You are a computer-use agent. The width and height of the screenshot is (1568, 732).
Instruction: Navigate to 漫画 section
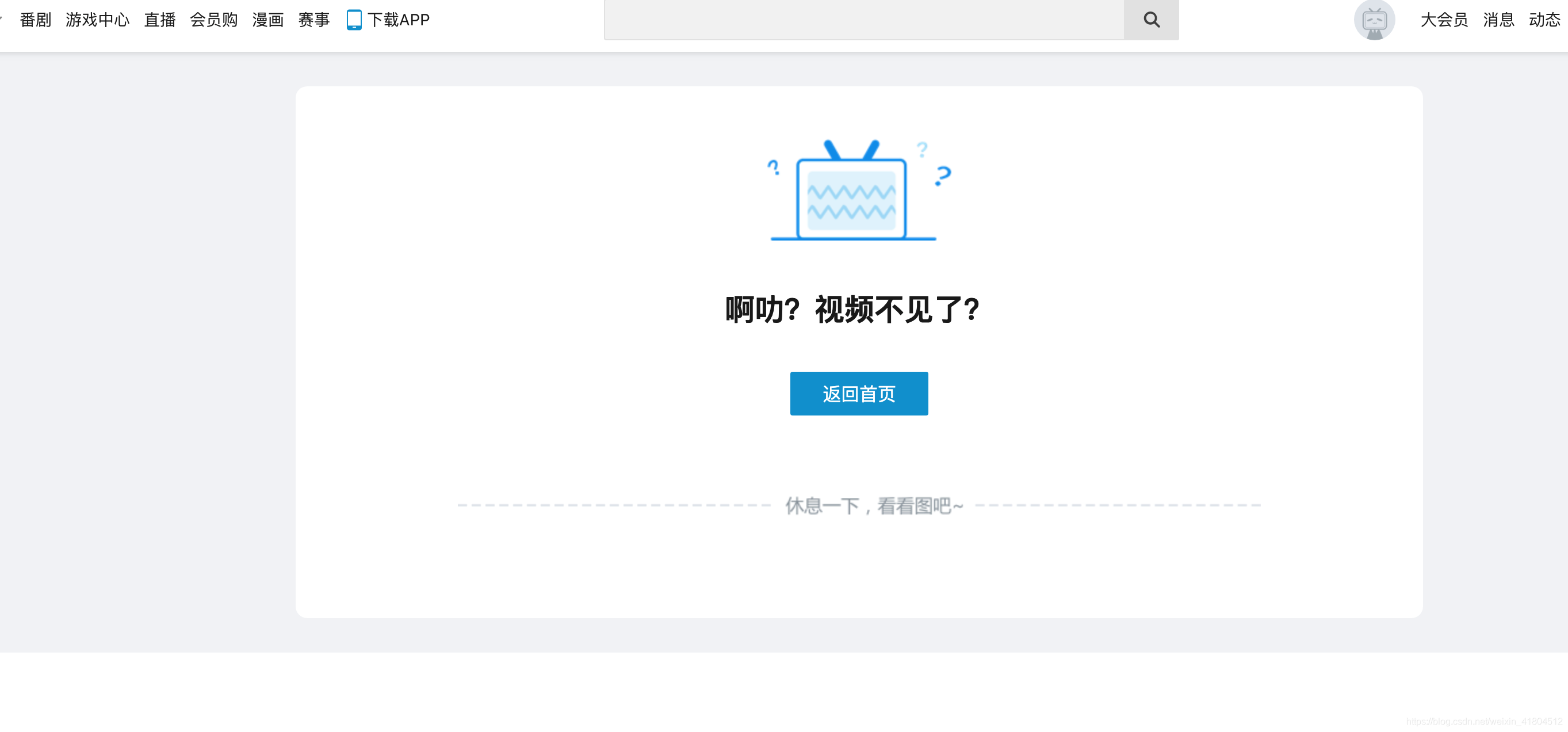pyautogui.click(x=268, y=20)
